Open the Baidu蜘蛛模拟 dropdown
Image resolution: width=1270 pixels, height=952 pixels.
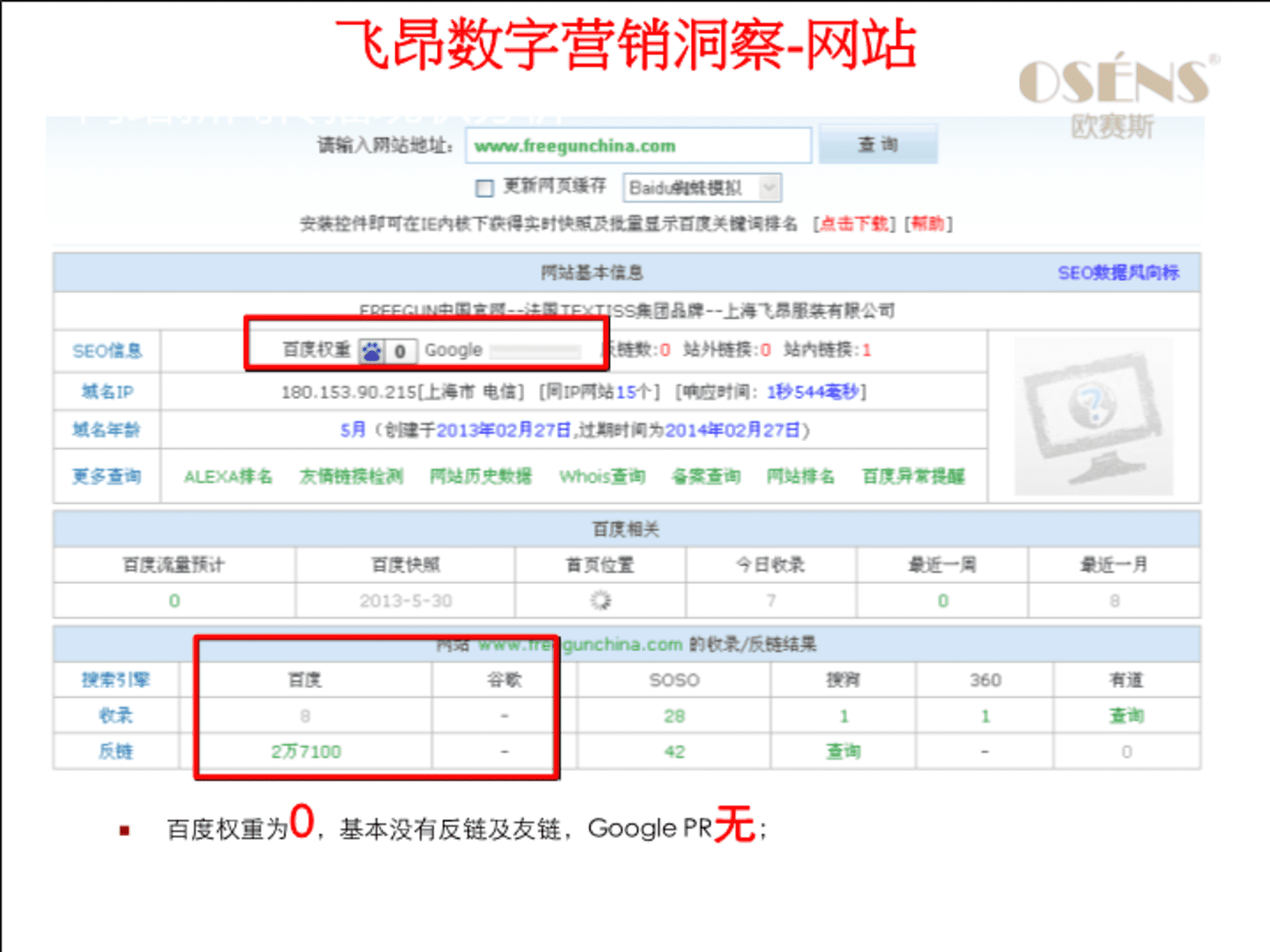[702, 188]
